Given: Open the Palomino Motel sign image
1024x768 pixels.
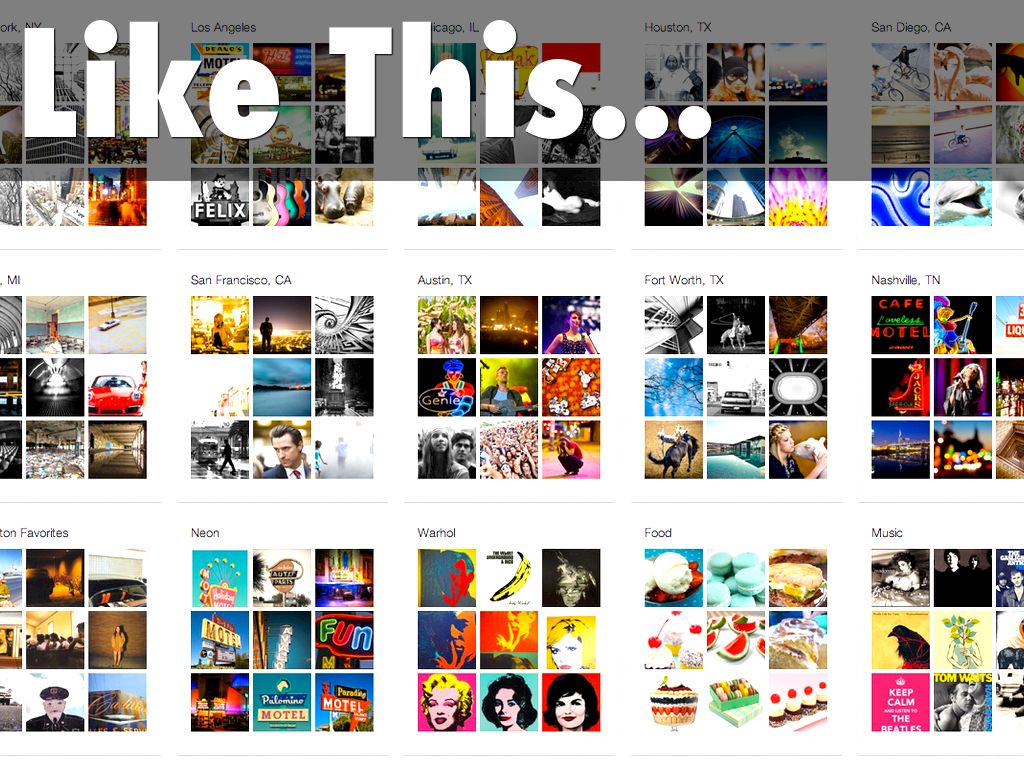Looking at the screenshot, I should tap(282, 702).
